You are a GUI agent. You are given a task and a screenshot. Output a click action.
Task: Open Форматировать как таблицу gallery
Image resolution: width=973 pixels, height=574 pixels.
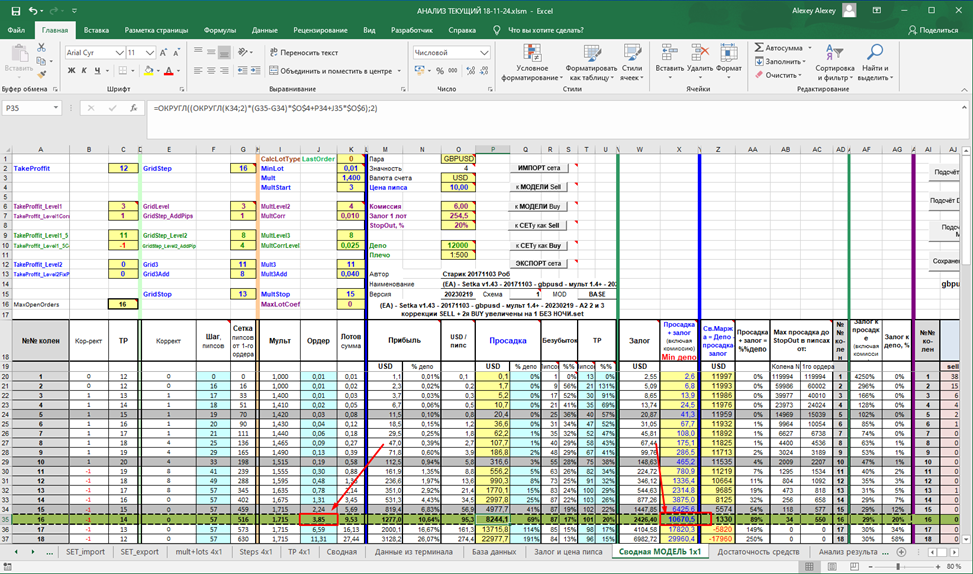[591, 63]
